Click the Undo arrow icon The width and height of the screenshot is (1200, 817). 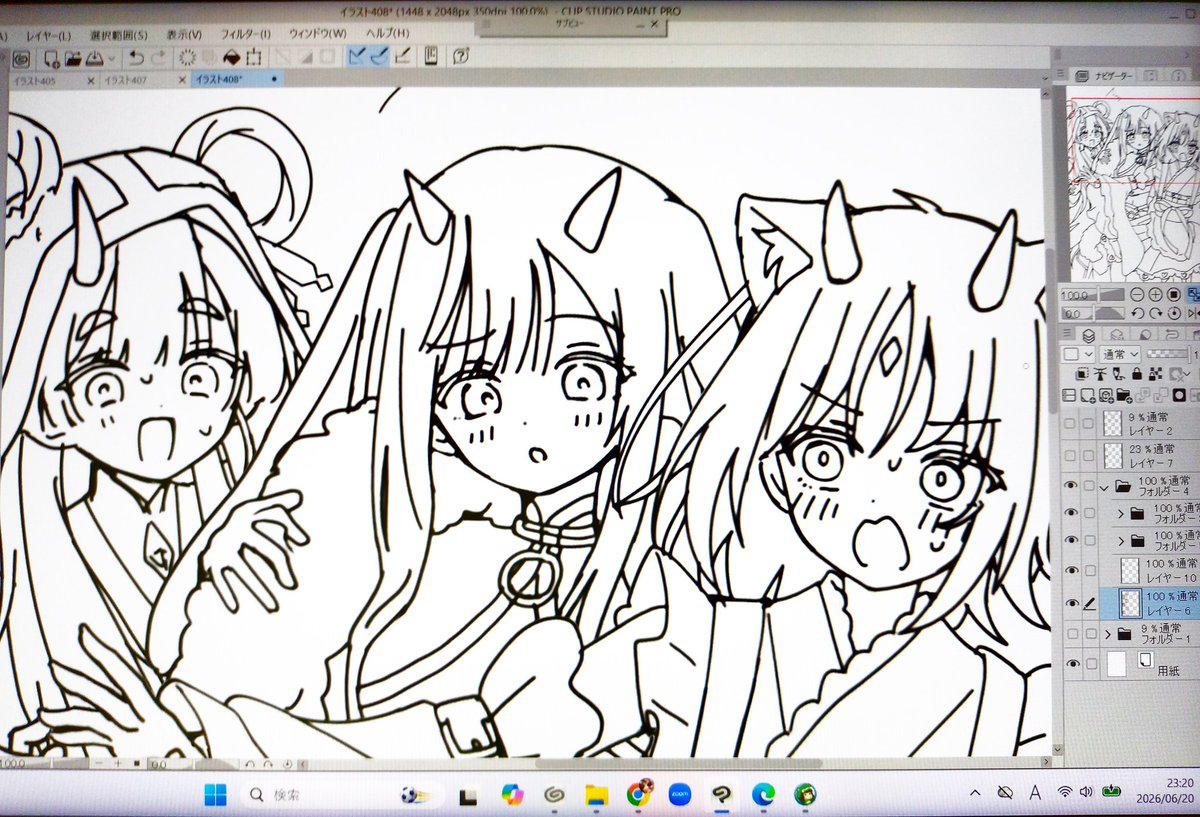[136, 58]
